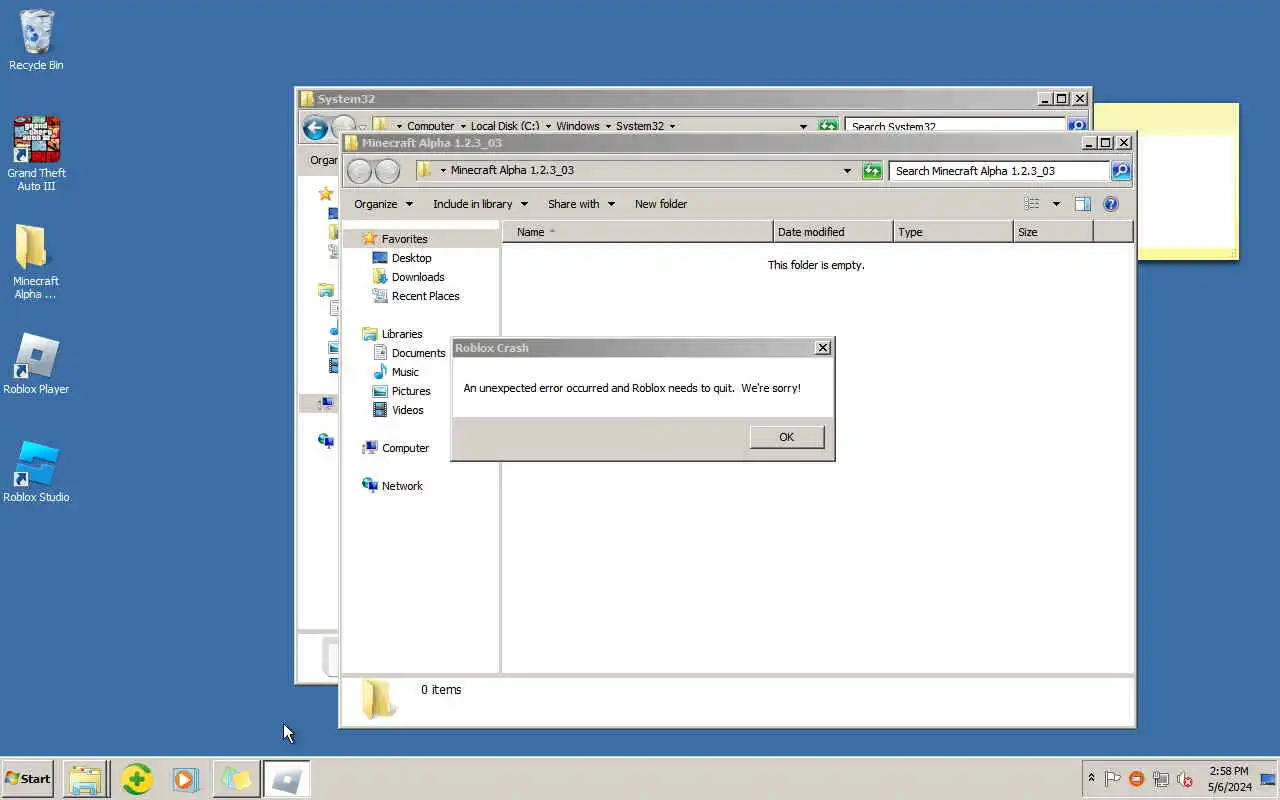Go forward in the Minecraft Alpha window
Image resolution: width=1280 pixels, height=800 pixels.
pos(387,171)
